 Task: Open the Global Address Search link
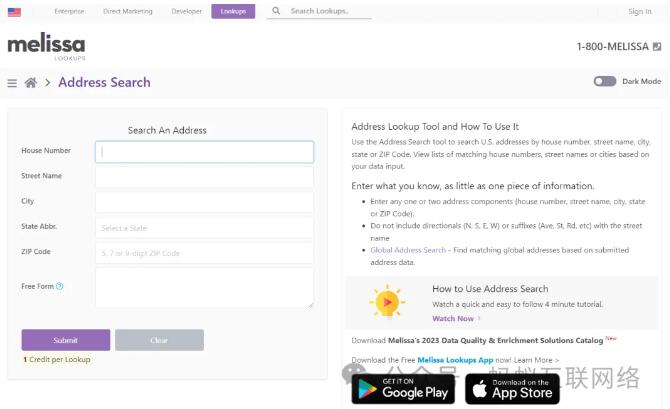click(x=408, y=250)
